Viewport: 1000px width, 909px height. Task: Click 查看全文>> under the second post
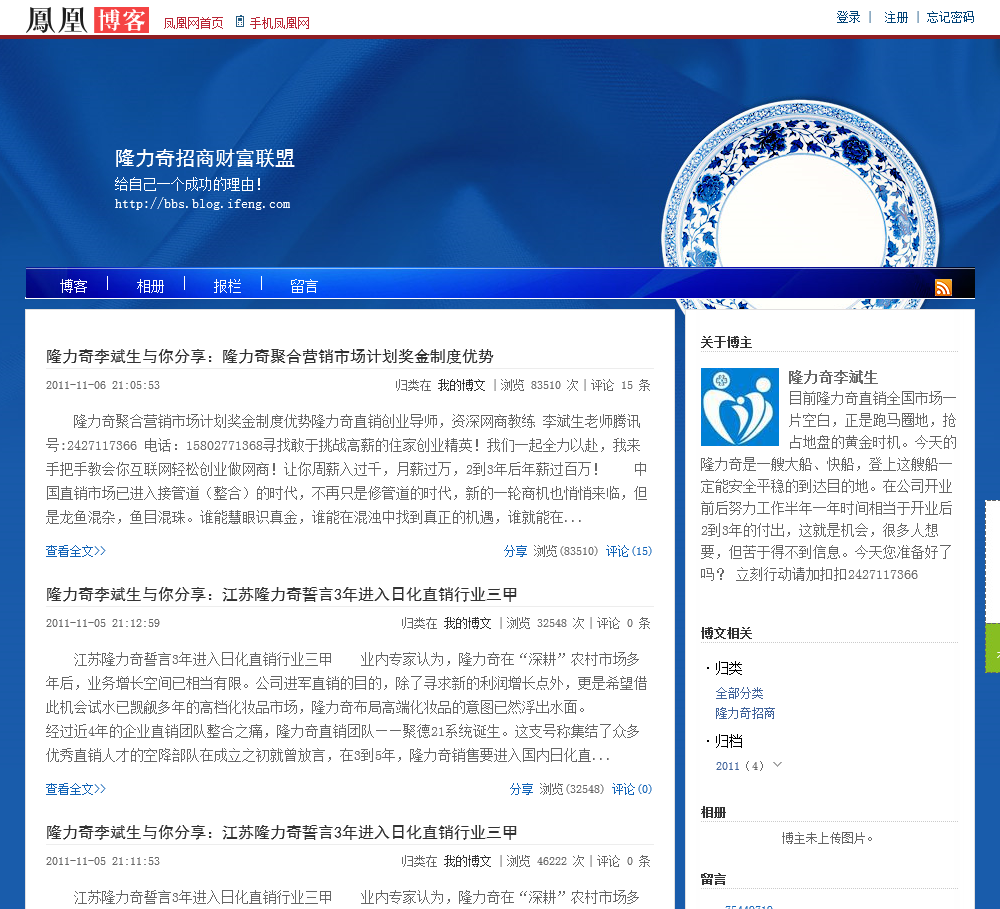(x=76, y=788)
